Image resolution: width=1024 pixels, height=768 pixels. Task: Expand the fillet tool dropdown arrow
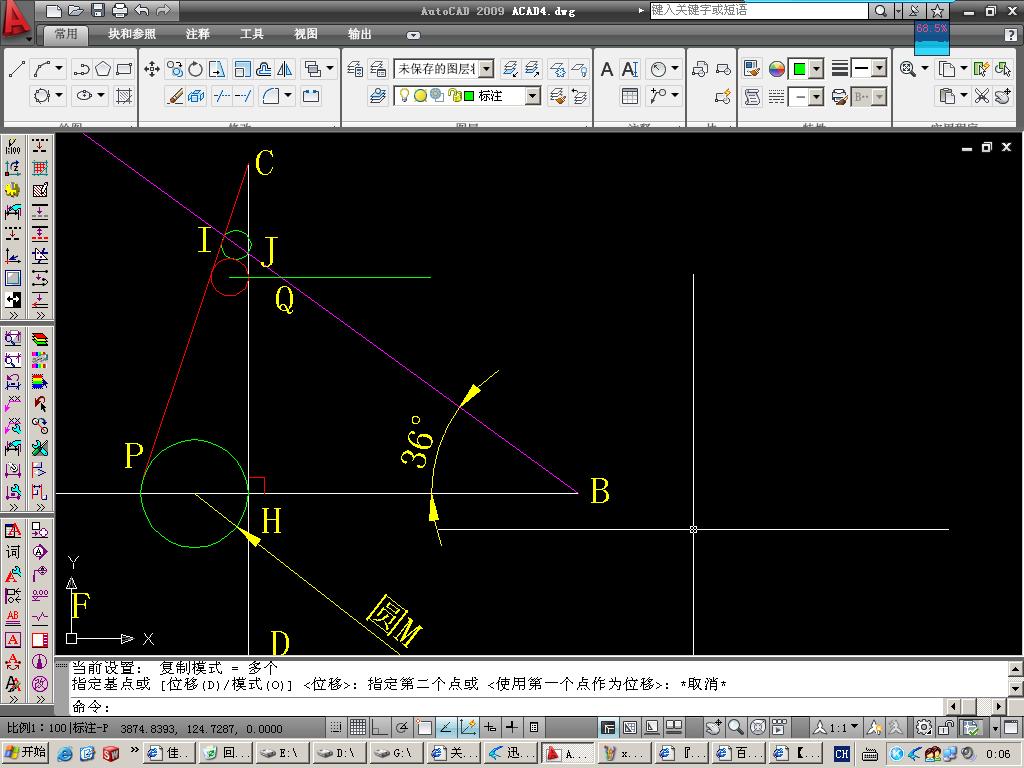(x=287, y=97)
